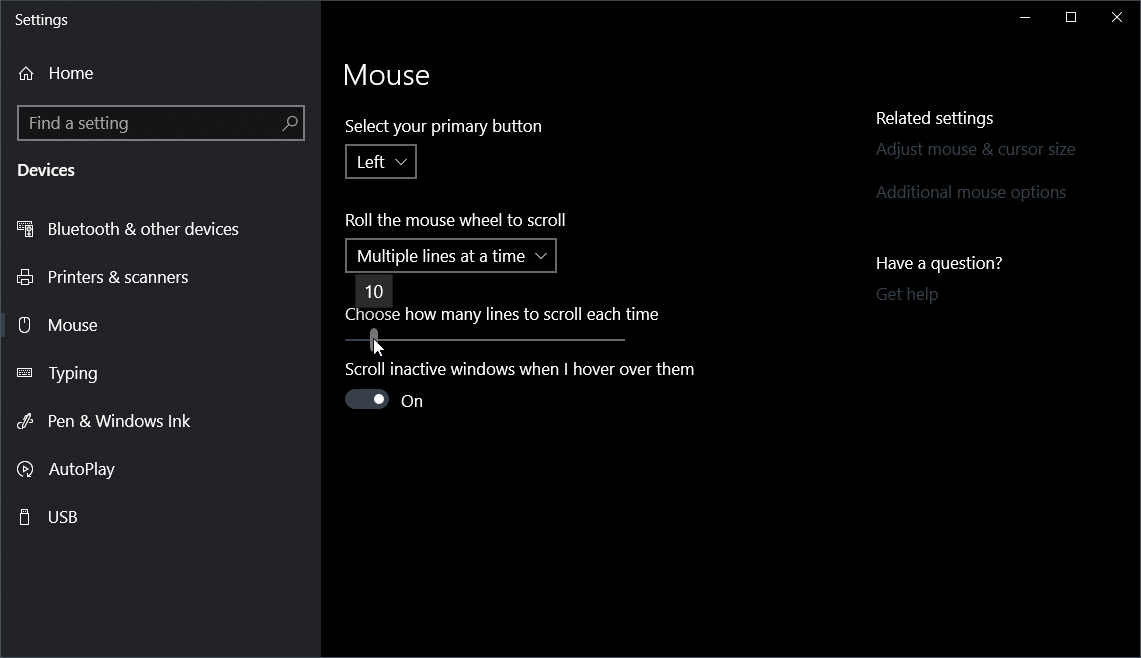1141x658 pixels.
Task: Open the primary button dropdown
Action: click(381, 162)
